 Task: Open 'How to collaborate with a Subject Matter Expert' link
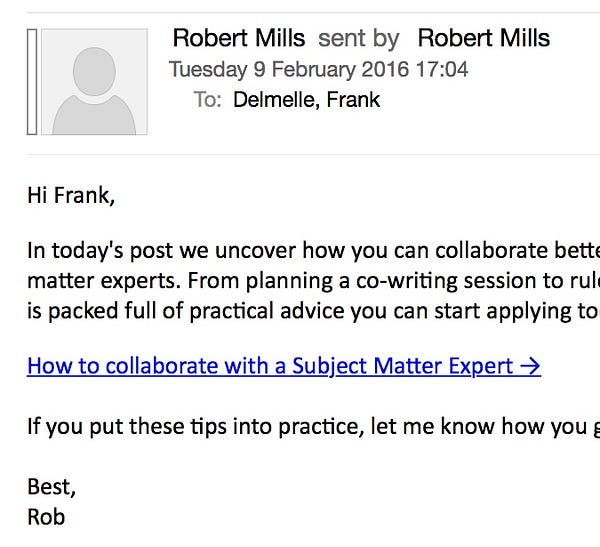point(284,366)
